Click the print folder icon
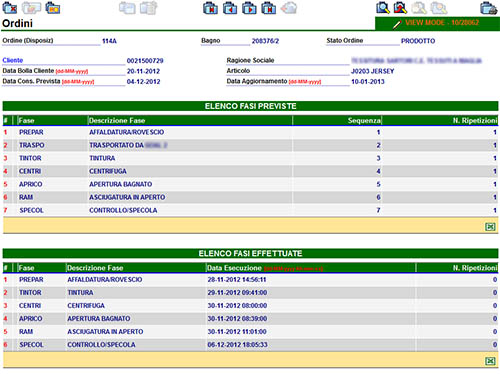This screenshot has width=500, height=374. pyautogui.click(x=489, y=8)
